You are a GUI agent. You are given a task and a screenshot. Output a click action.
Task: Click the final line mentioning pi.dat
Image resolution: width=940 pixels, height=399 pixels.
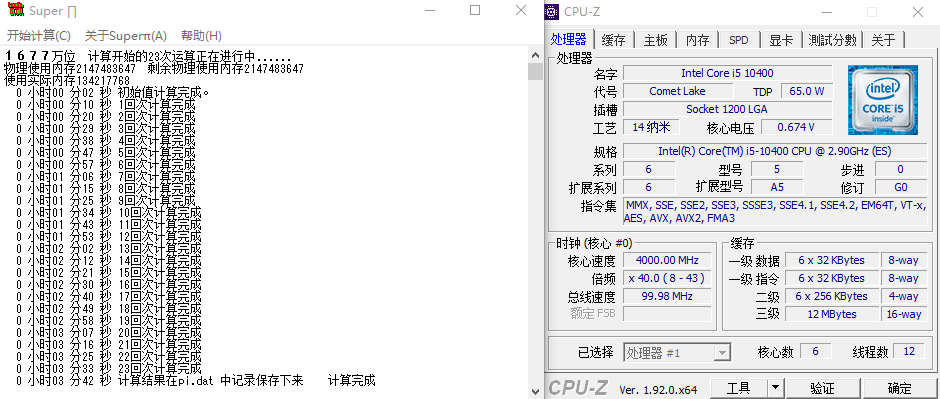click(195, 380)
